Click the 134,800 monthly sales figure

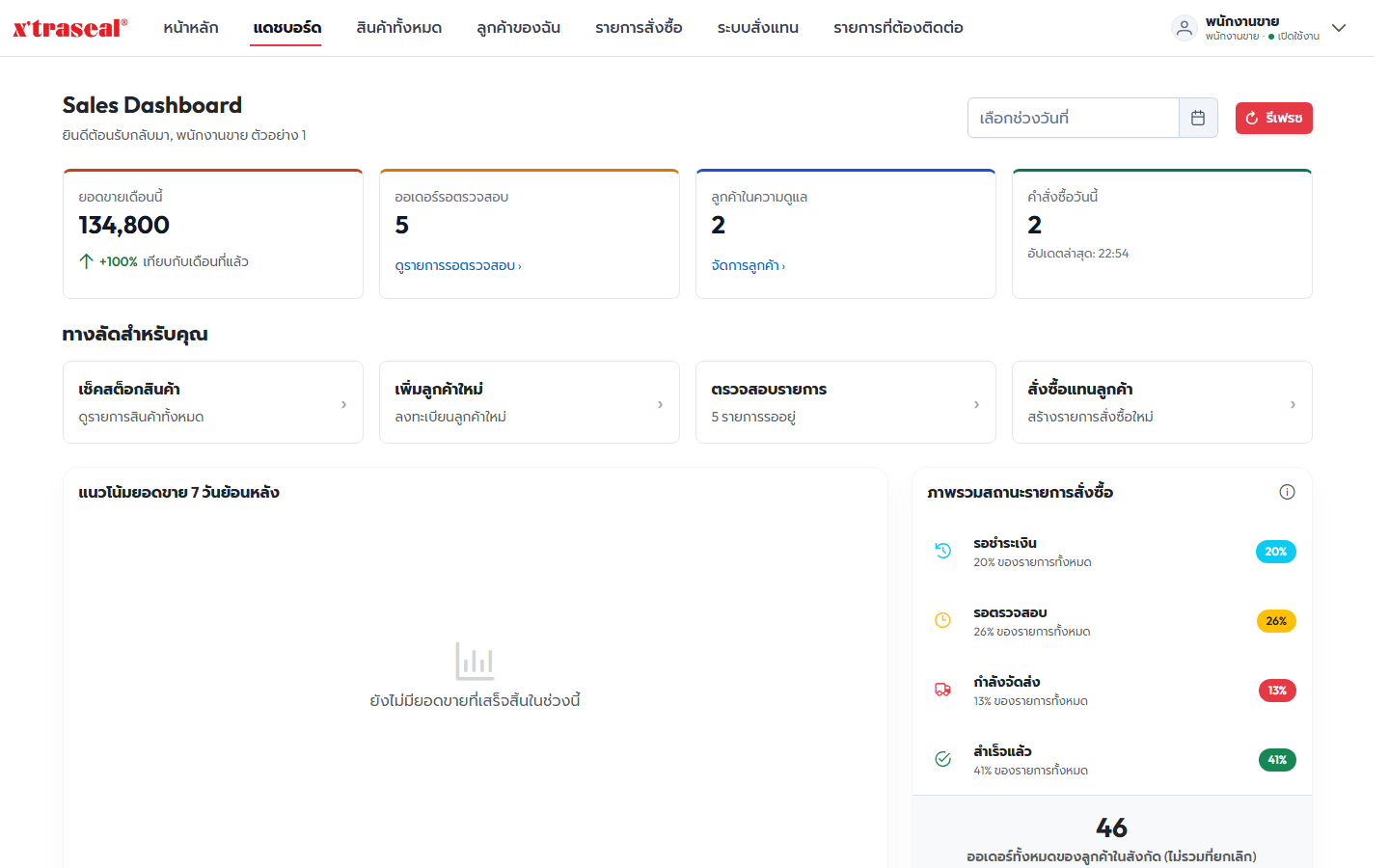tap(124, 225)
